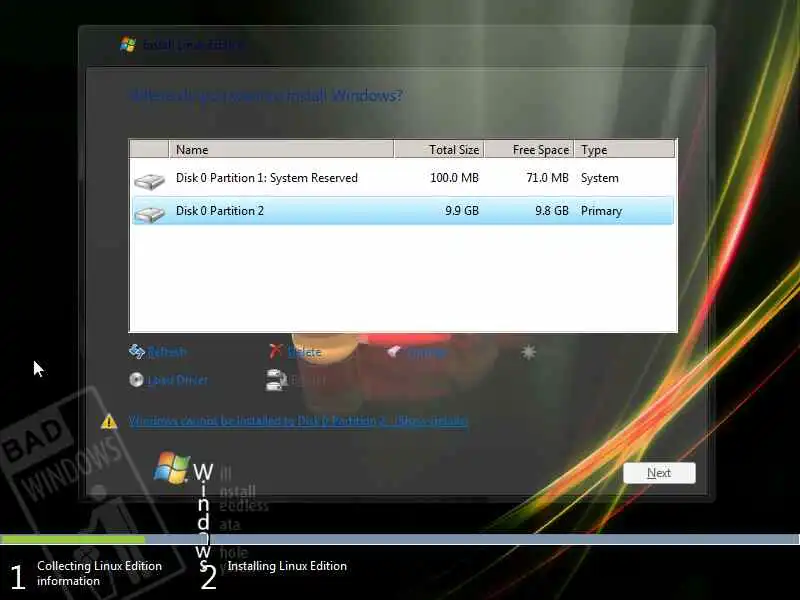The width and height of the screenshot is (800, 600).
Task: Sort by the Free Space column header
Action: click(x=529, y=149)
